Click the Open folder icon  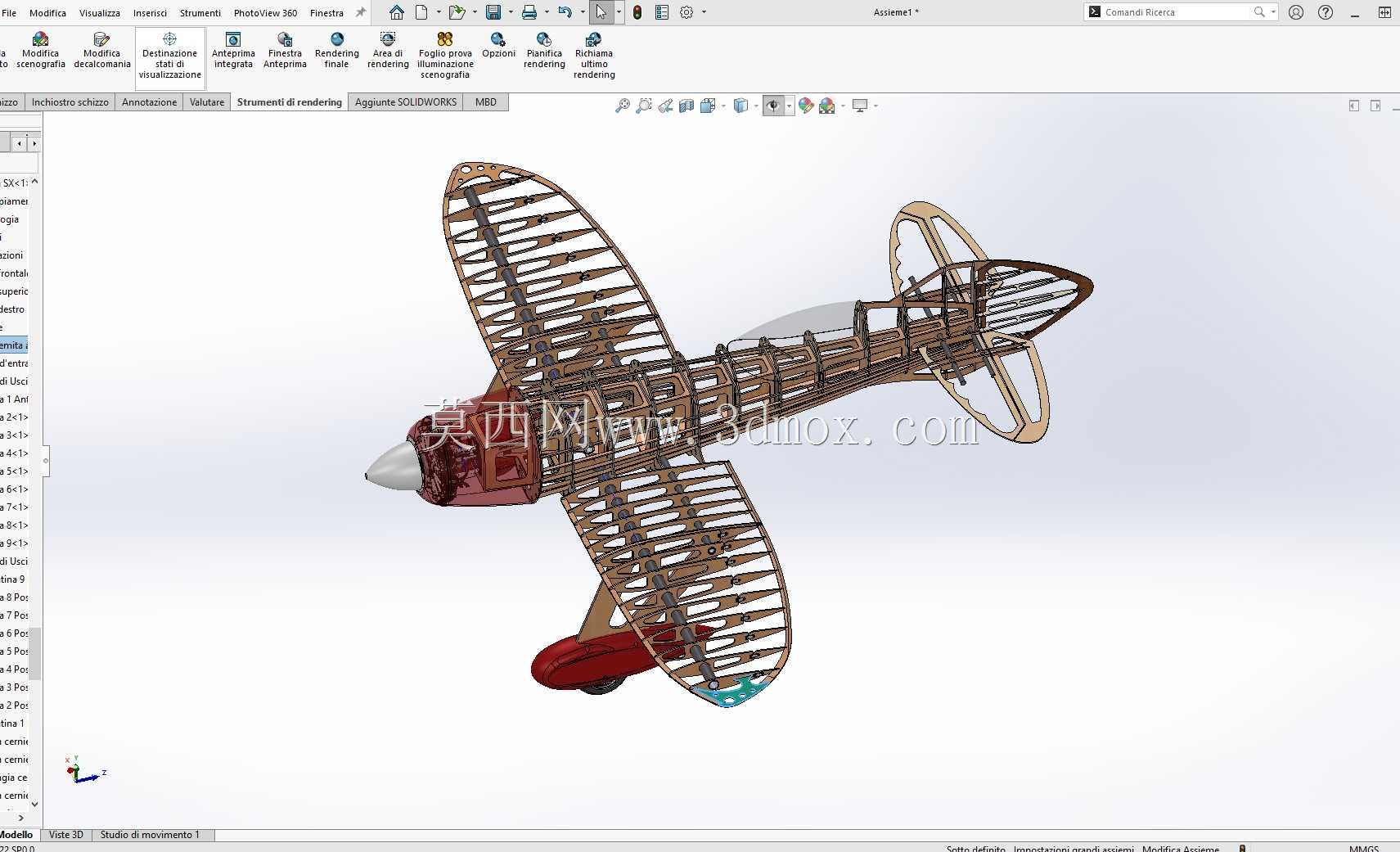click(457, 12)
